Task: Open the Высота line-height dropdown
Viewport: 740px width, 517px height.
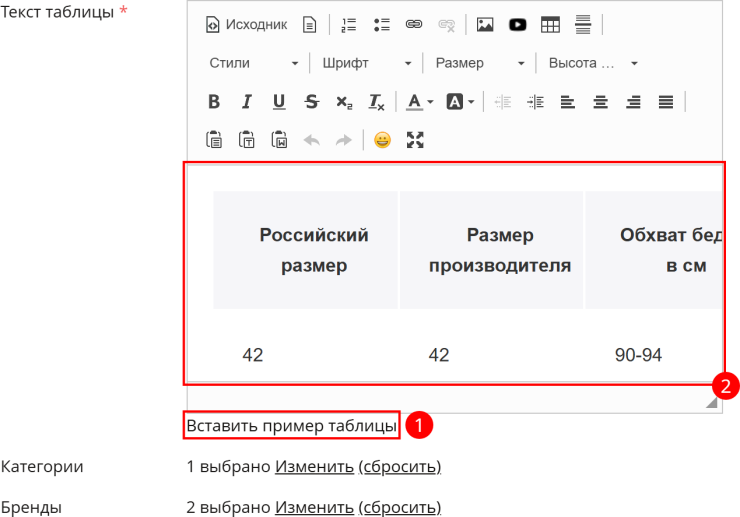Action: 593,63
